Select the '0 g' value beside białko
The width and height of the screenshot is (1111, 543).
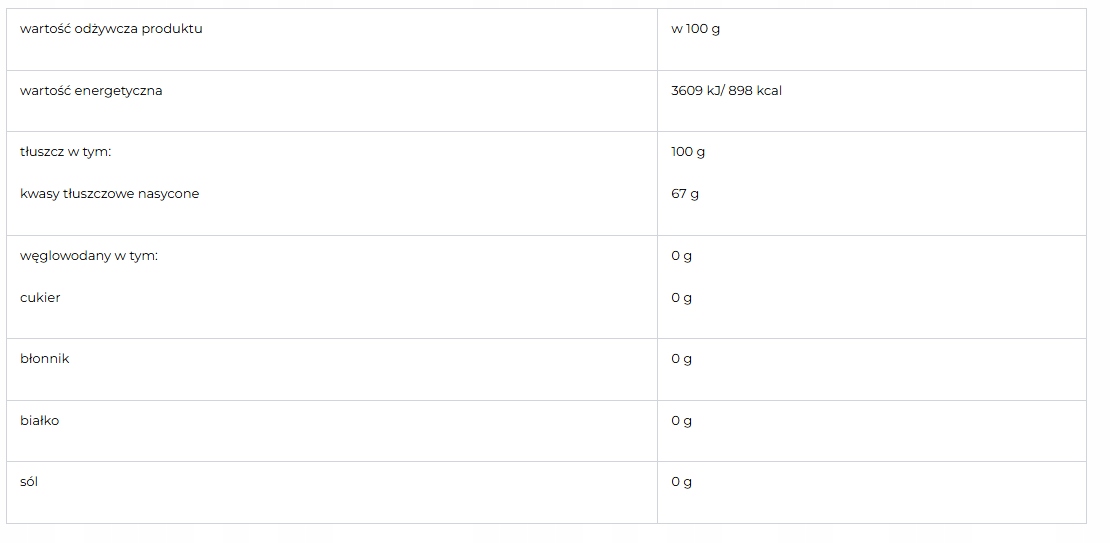point(681,421)
